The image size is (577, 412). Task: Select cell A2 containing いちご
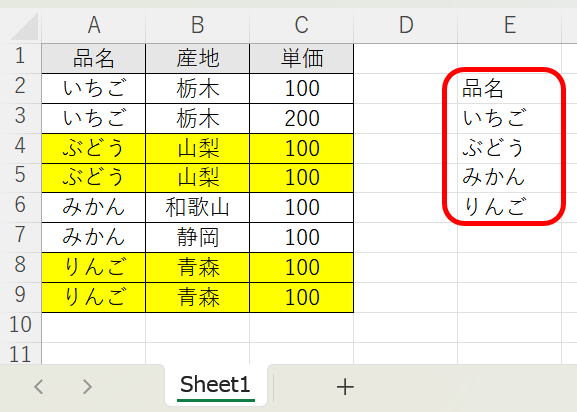[x=94, y=88]
